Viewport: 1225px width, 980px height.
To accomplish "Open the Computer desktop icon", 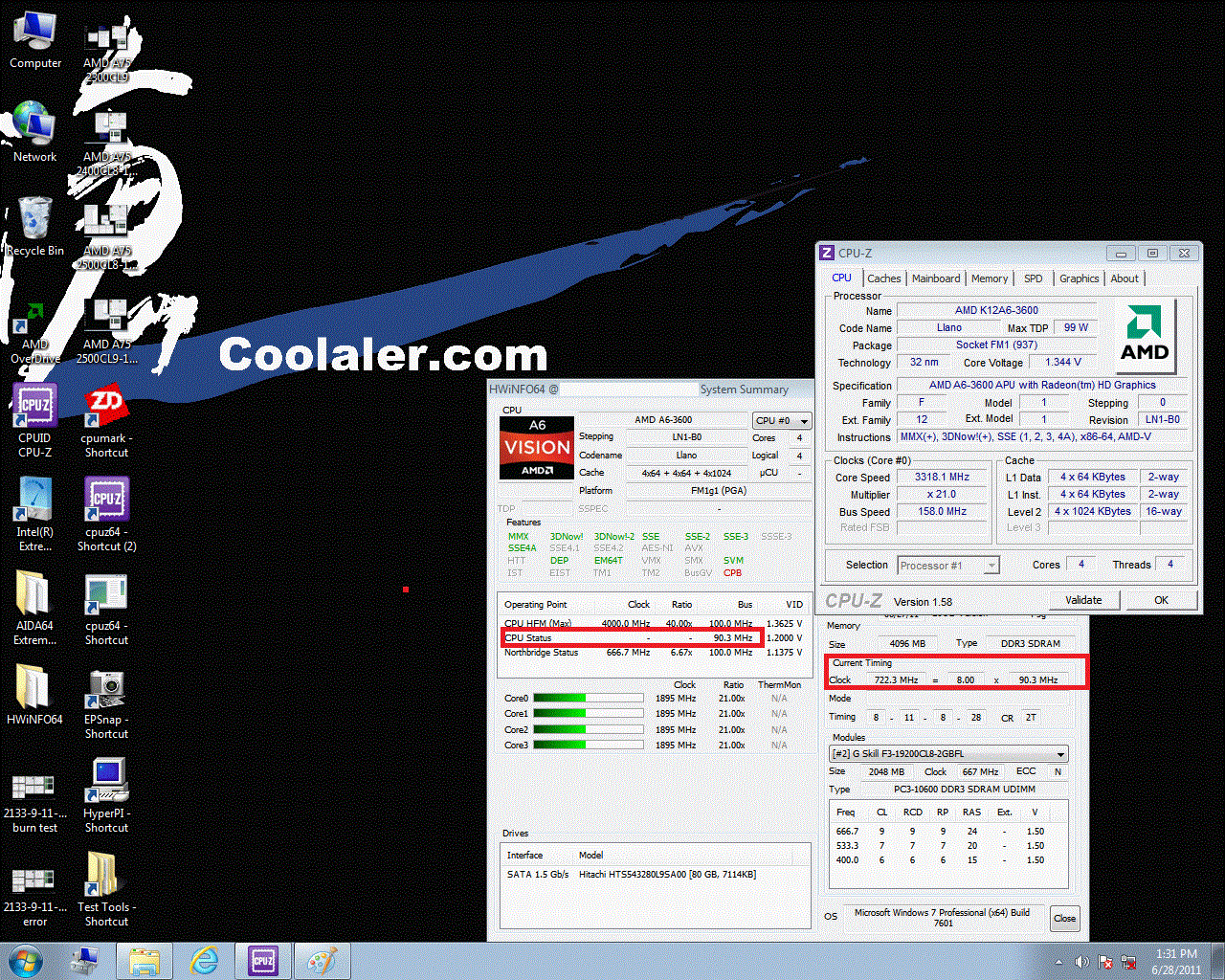I will 35,40.
